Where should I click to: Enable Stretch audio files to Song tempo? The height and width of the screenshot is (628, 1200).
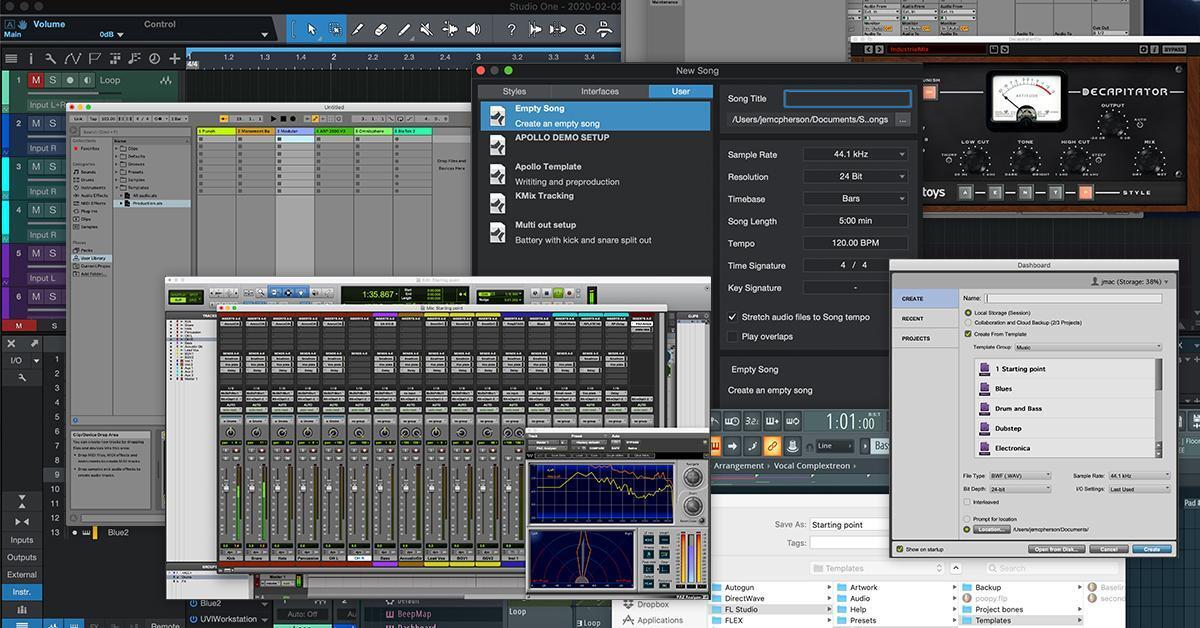pos(733,316)
